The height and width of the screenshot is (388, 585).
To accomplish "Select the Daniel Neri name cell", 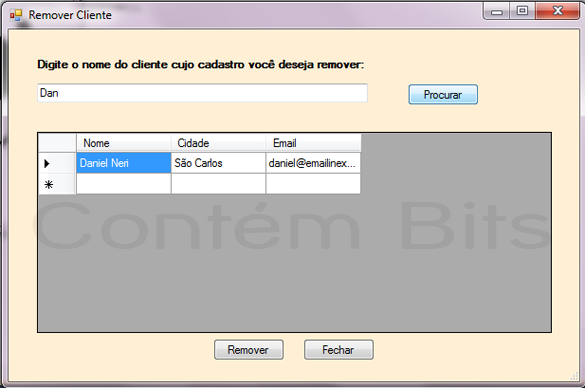I will 123,163.
